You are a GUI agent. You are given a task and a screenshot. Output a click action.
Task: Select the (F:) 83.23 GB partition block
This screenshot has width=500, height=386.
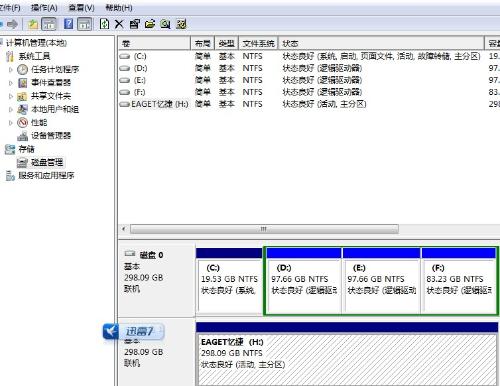459,281
